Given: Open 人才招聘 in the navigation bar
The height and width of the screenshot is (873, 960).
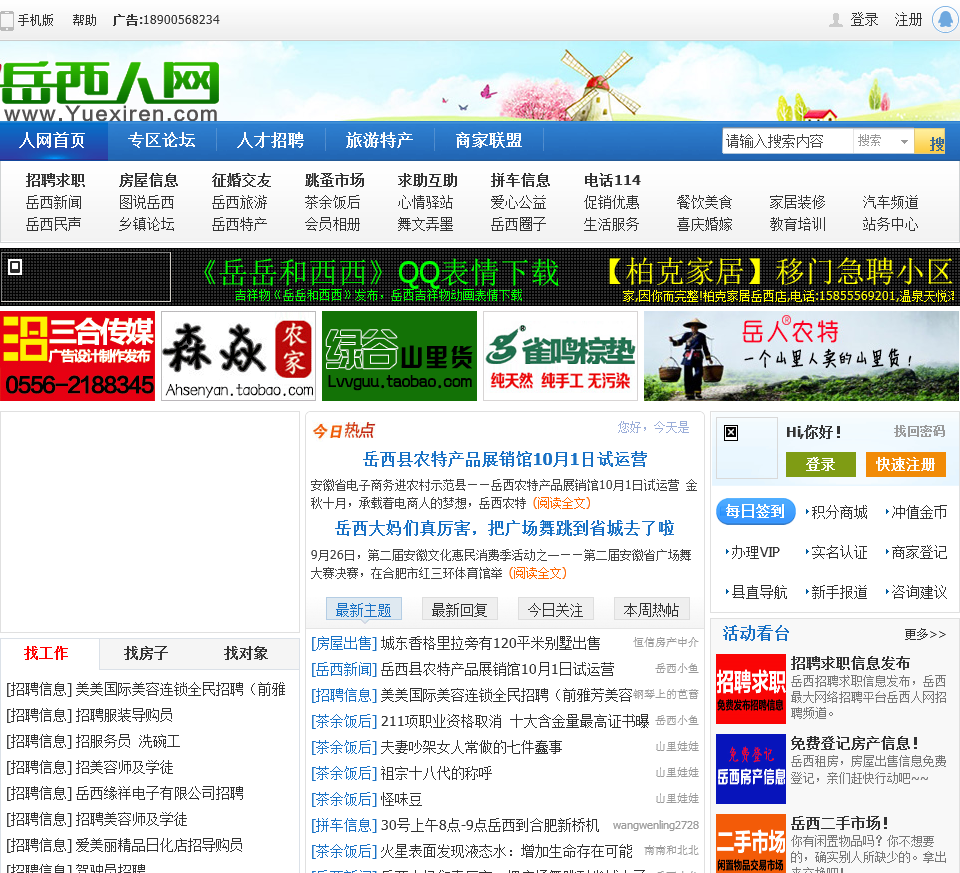Looking at the screenshot, I should point(271,140).
